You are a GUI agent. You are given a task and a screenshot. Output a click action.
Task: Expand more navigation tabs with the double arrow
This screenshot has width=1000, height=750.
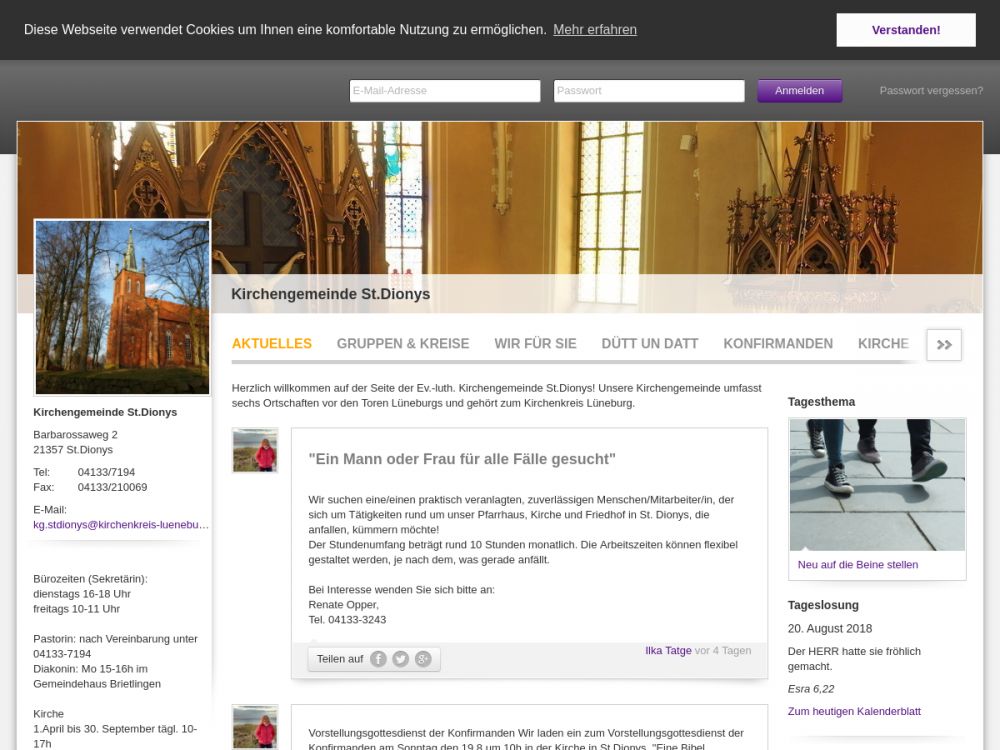[x=944, y=344]
